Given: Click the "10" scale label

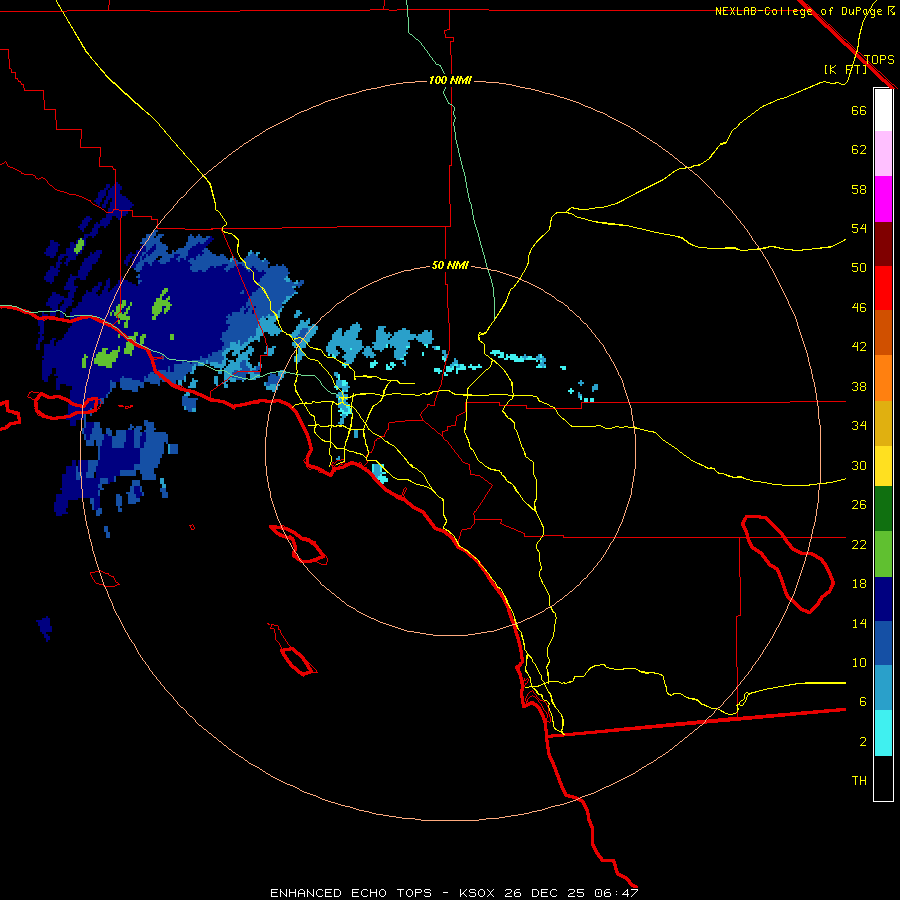Looking at the screenshot, I should [x=859, y=662].
